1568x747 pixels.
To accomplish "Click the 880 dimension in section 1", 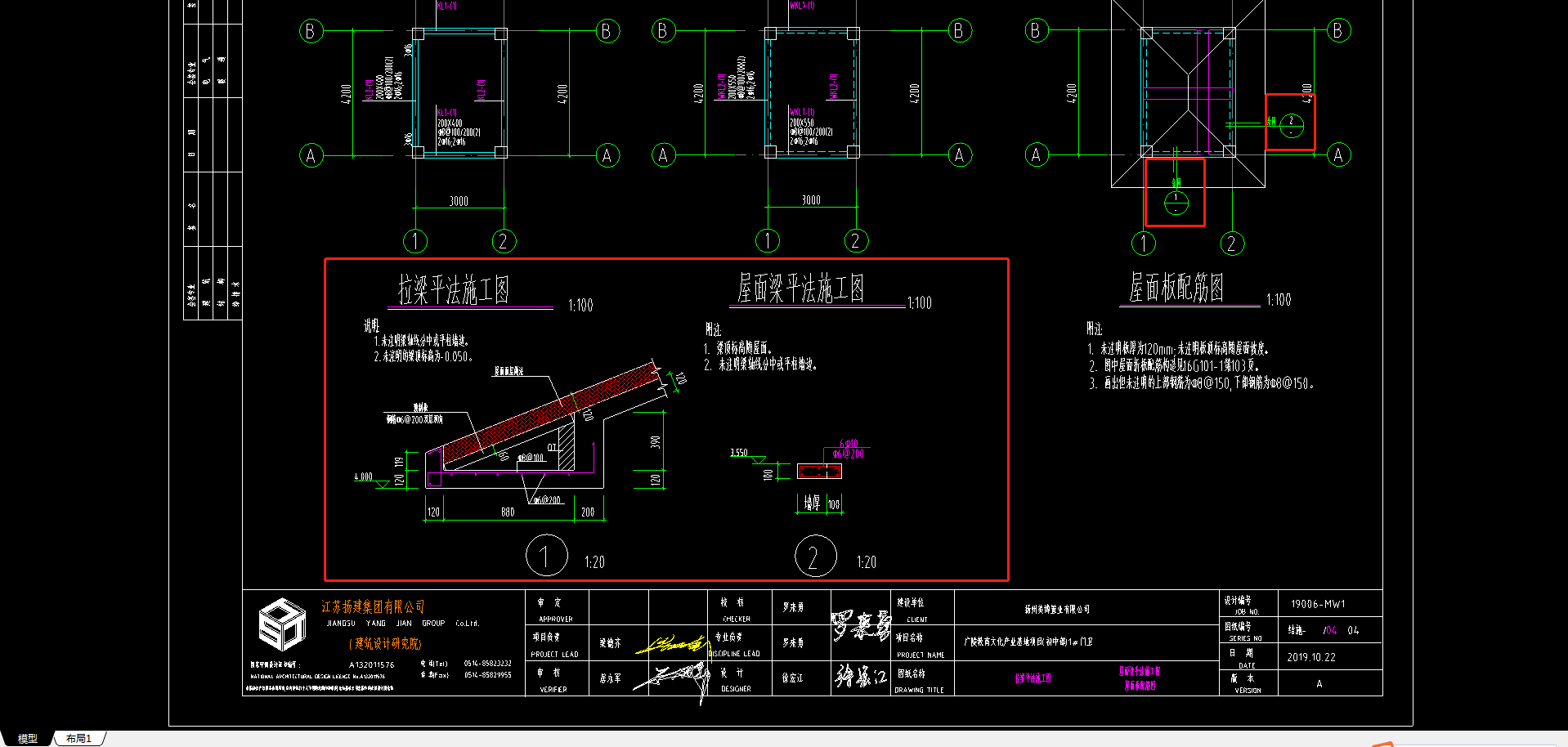I will pos(508,512).
